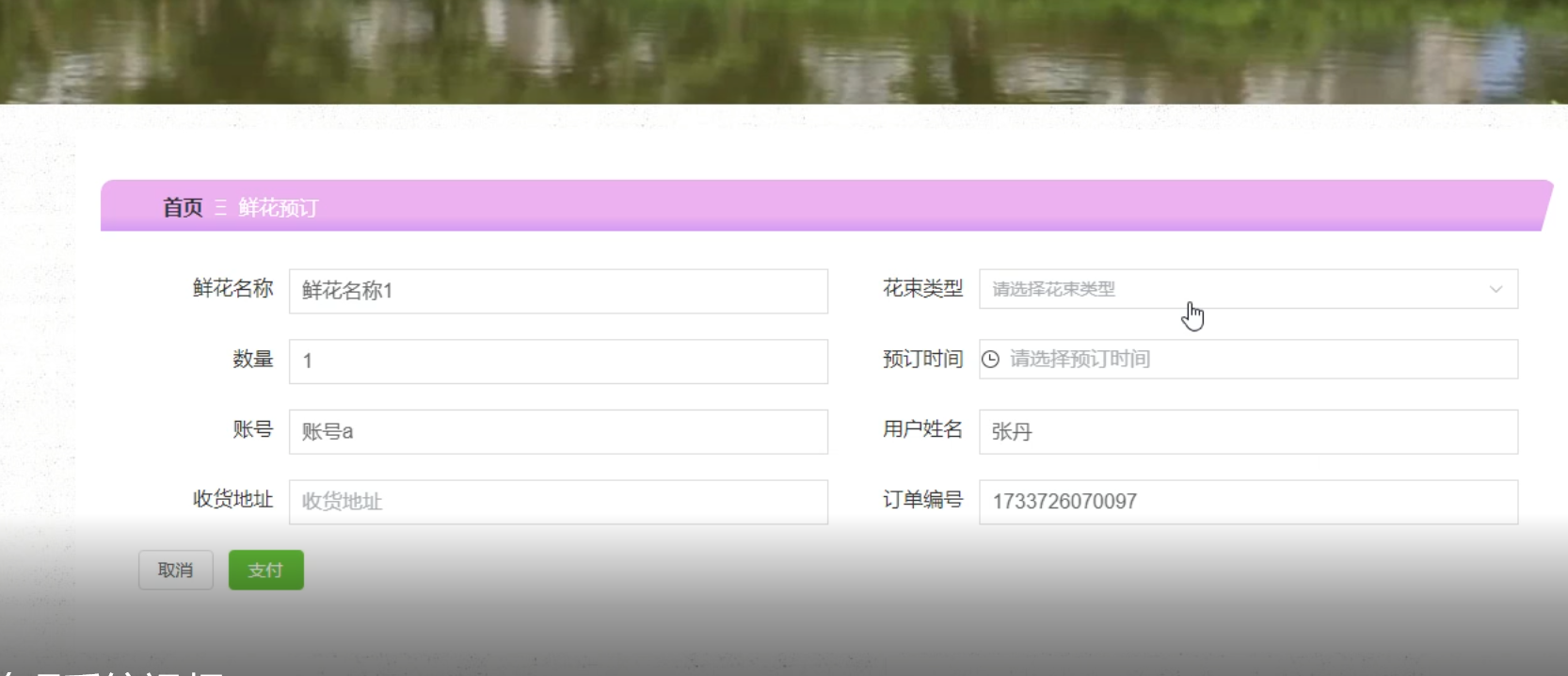Click the 收货地址 field label
This screenshot has width=1568, height=676.
[x=232, y=499]
